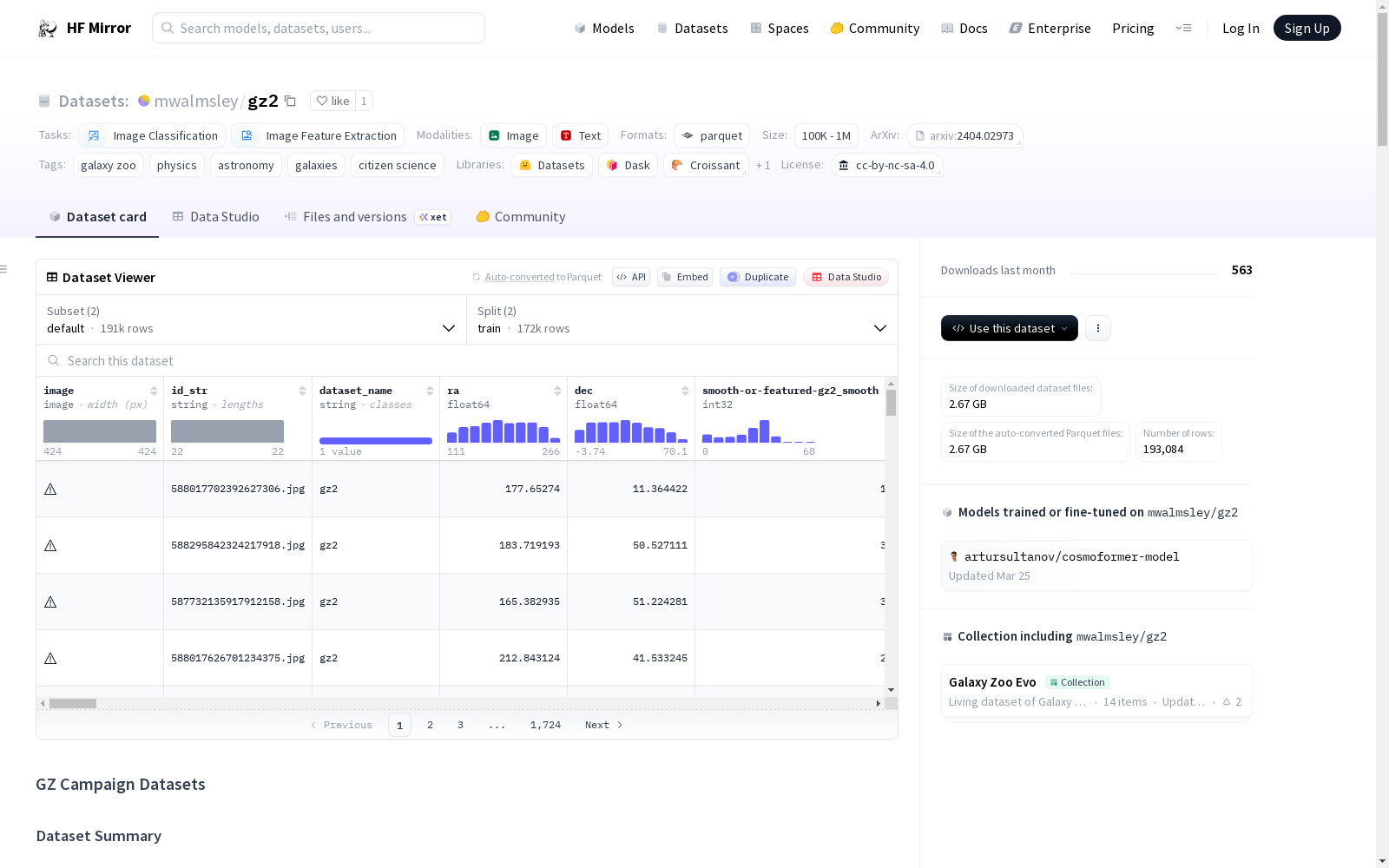The height and width of the screenshot is (868, 1389).
Task: Click the dec column histogram
Action: coord(631,431)
